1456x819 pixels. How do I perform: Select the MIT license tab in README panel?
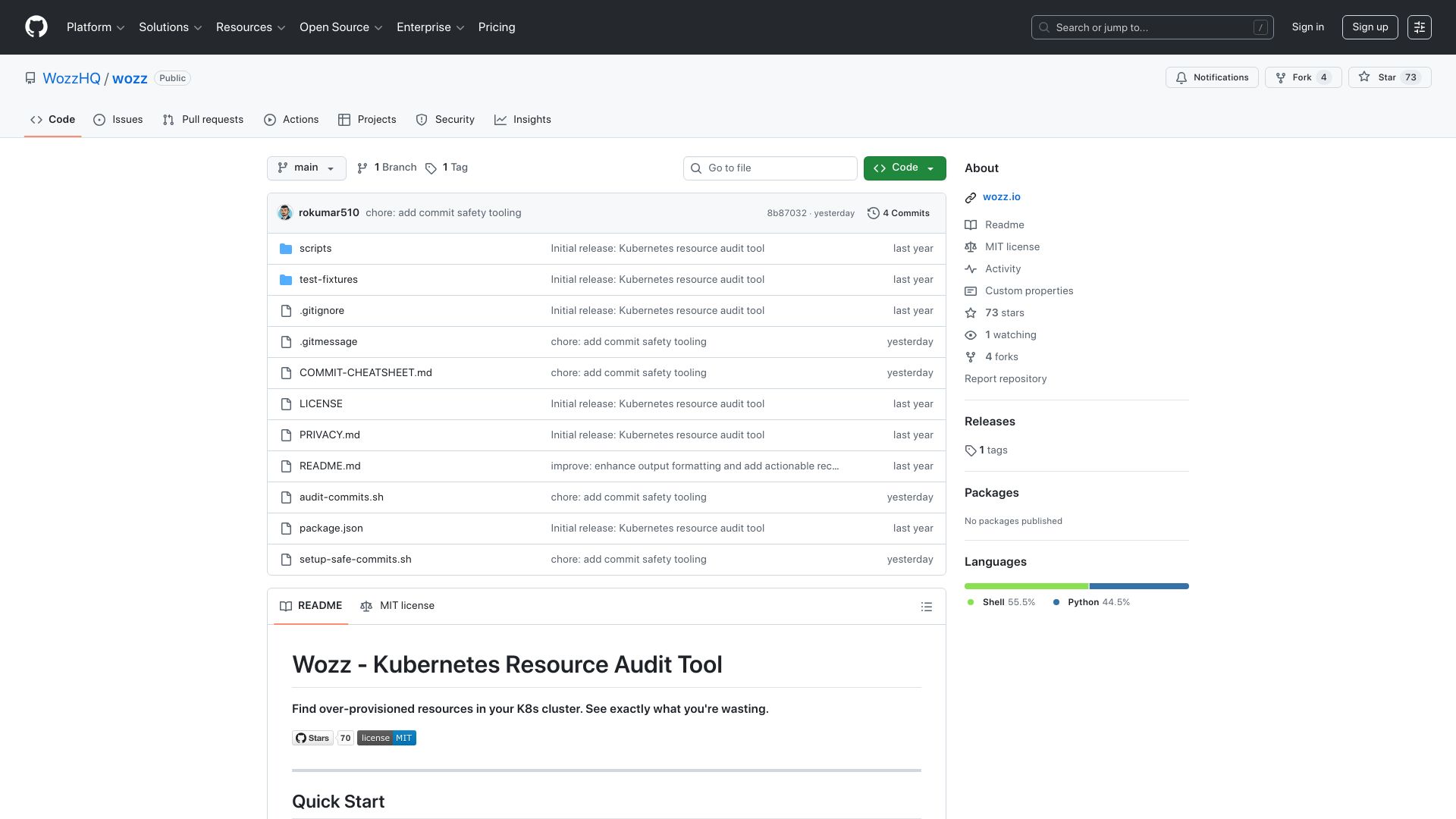(x=397, y=606)
